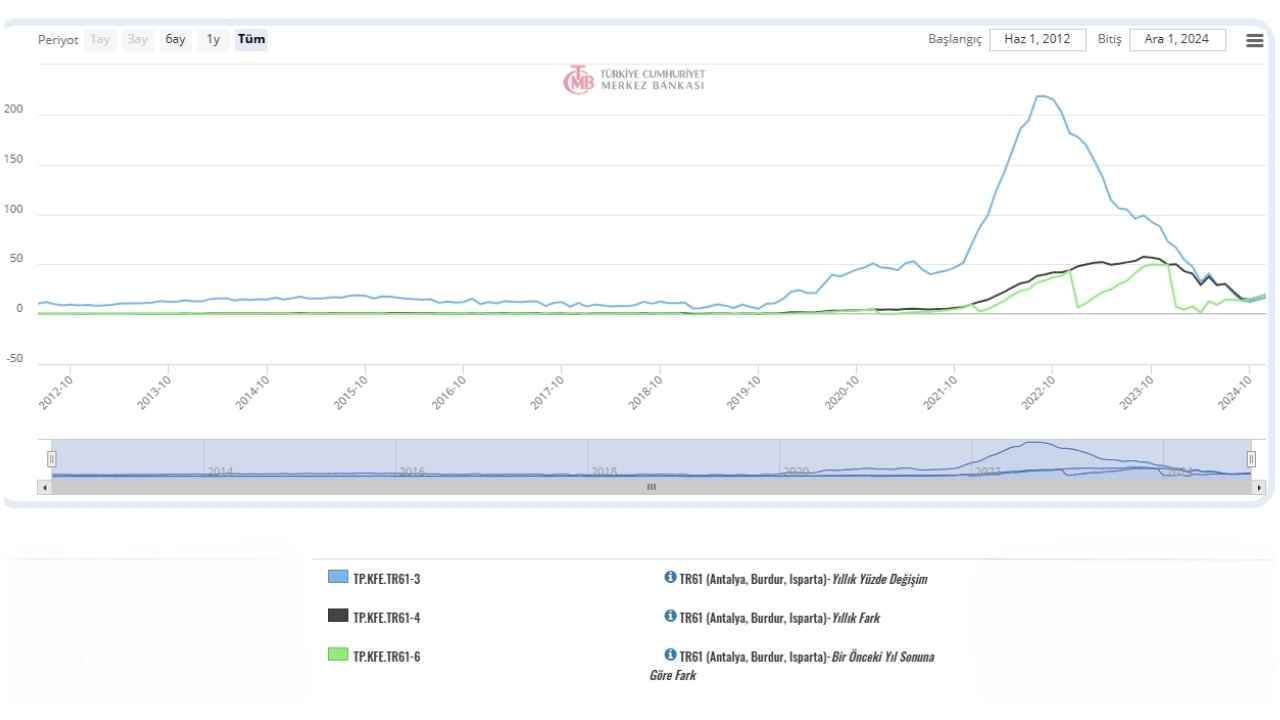1280x720 pixels.
Task: Click the Periyot label
Action: click(58, 40)
